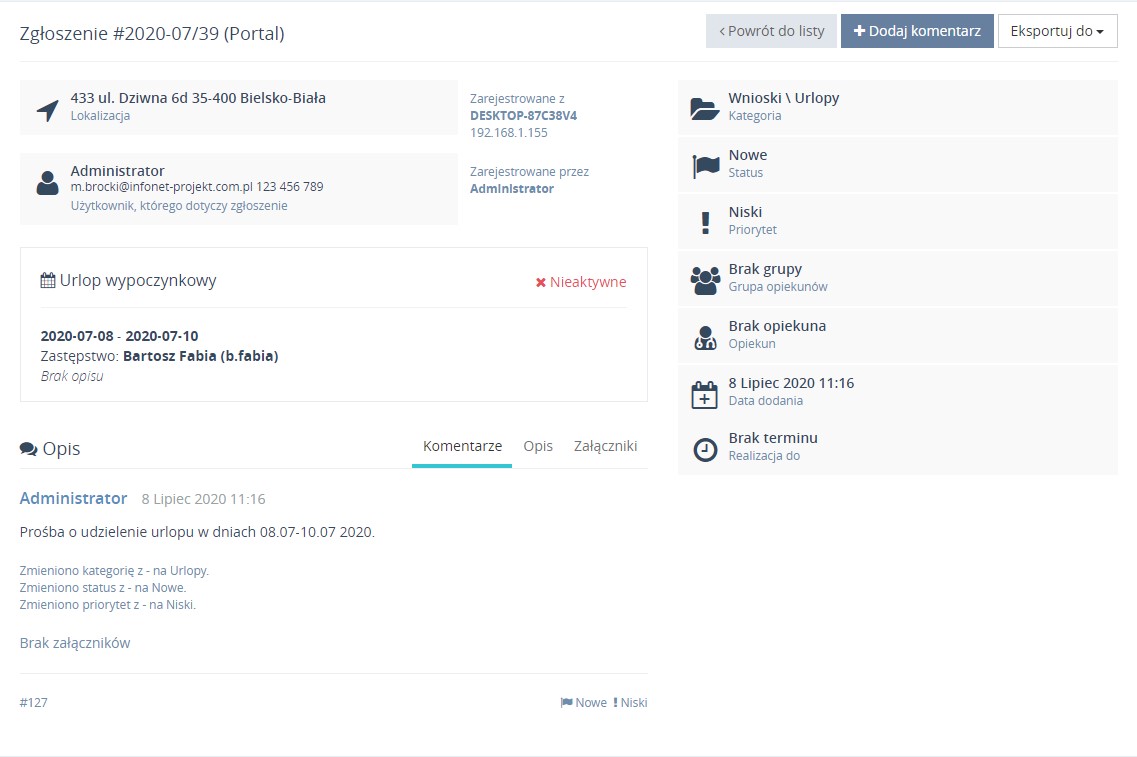Click the flag icon next to Nowe status
Image resolution: width=1137 pixels, height=757 pixels.
tap(705, 165)
